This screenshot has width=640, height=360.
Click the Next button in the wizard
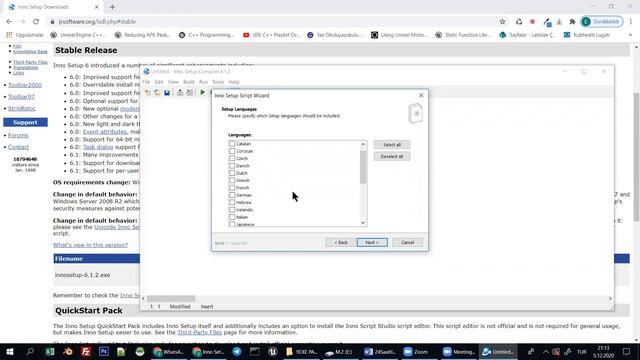pos(372,242)
